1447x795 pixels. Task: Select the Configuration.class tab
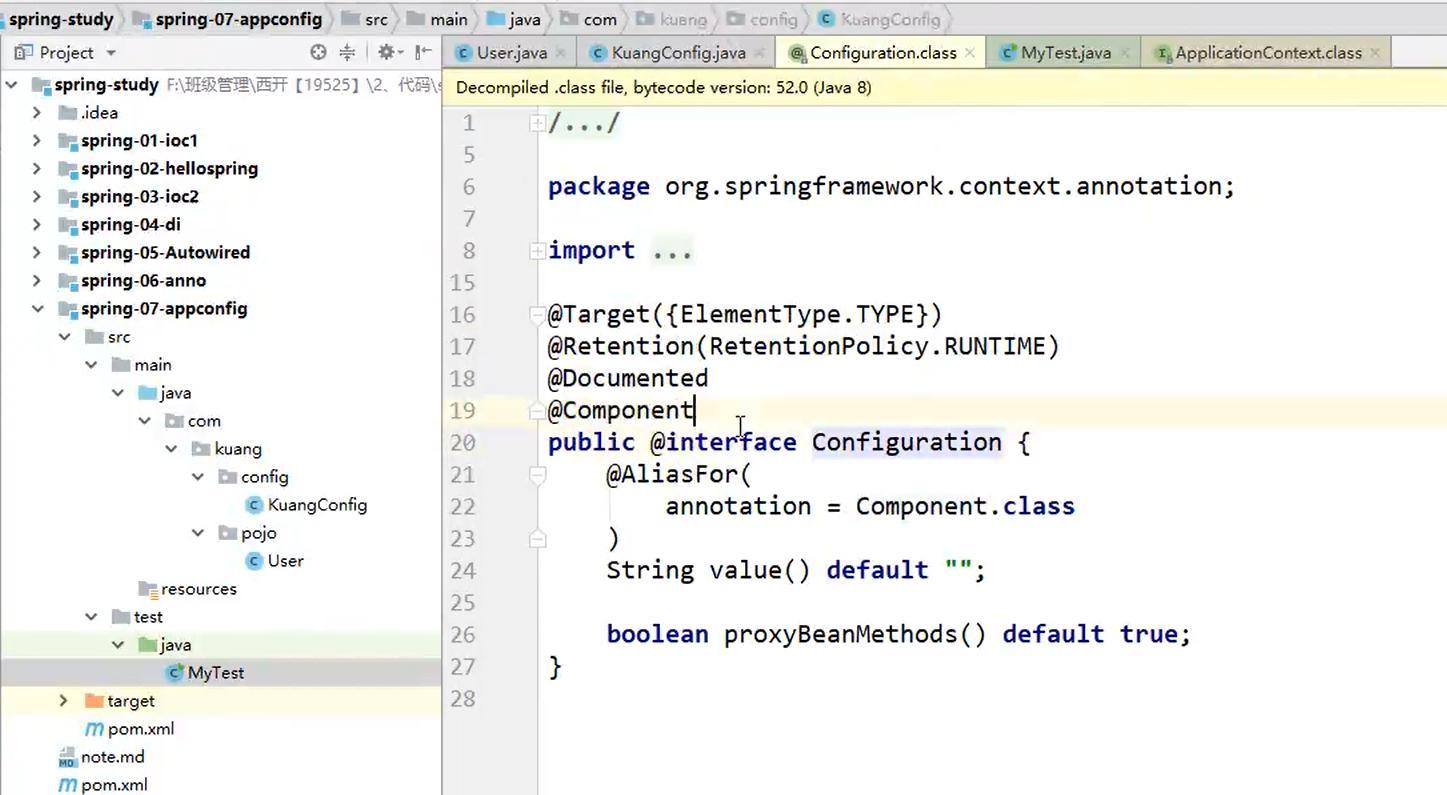(x=882, y=53)
